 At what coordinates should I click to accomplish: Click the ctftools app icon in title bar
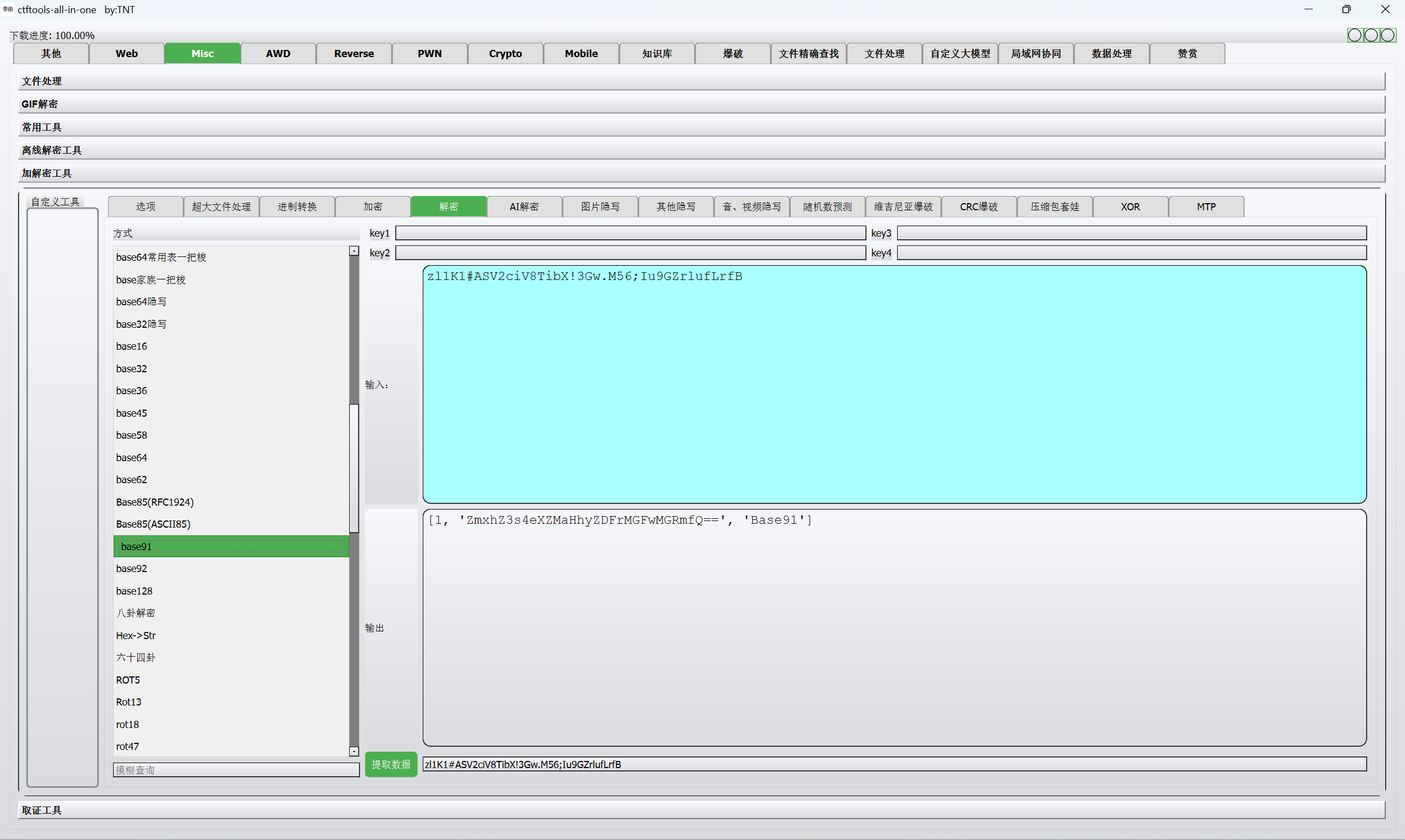tap(7, 9)
